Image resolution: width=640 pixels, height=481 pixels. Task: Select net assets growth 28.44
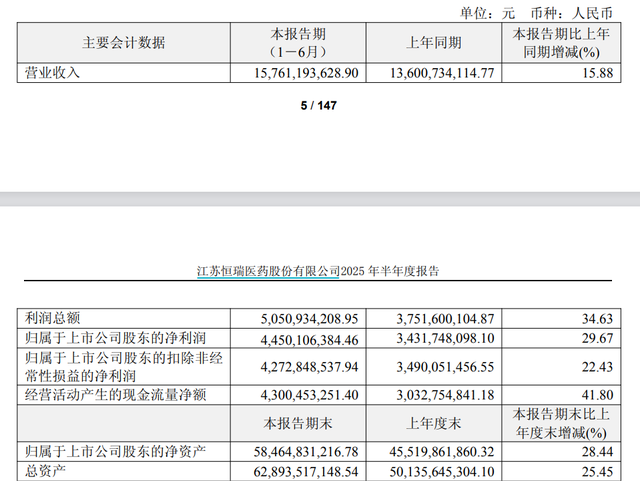[x=598, y=452]
